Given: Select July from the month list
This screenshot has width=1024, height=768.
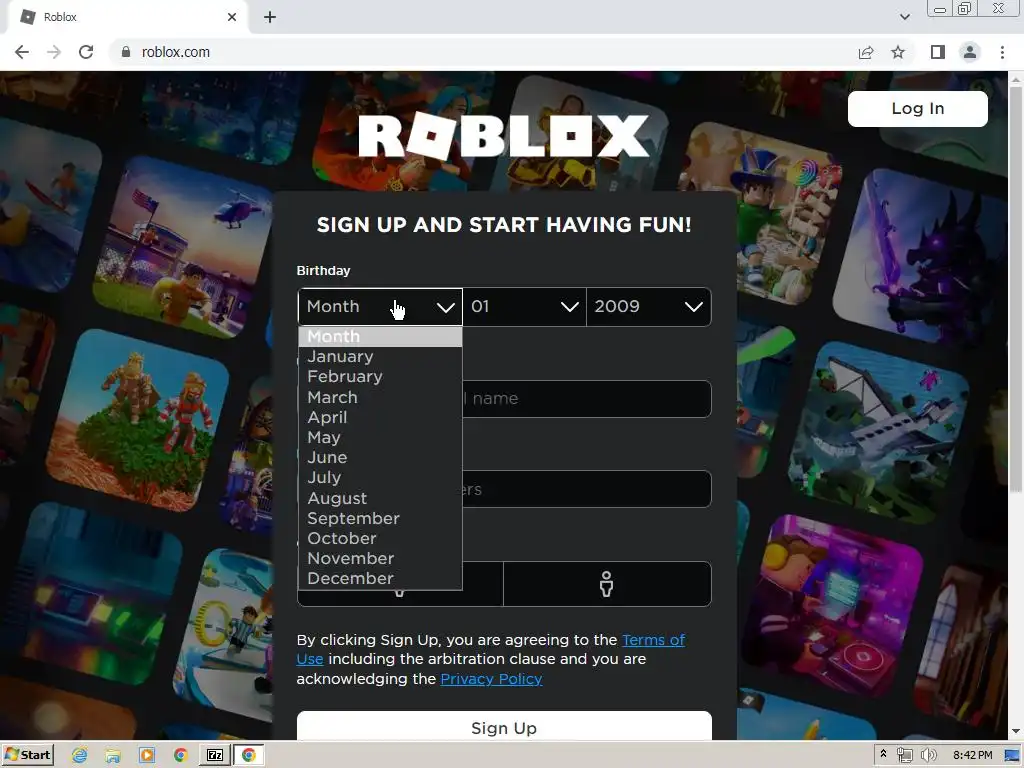Looking at the screenshot, I should 380,478.
